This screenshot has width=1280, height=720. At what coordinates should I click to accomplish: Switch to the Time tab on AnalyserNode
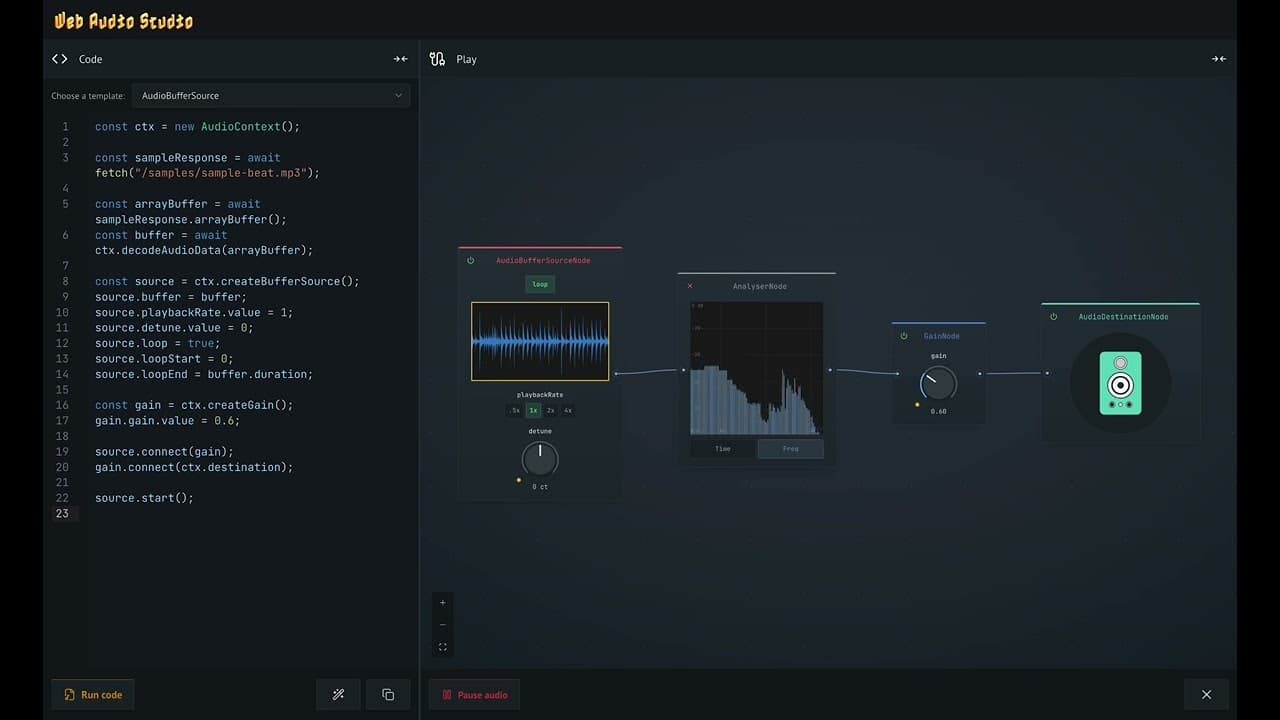pyautogui.click(x=722, y=448)
